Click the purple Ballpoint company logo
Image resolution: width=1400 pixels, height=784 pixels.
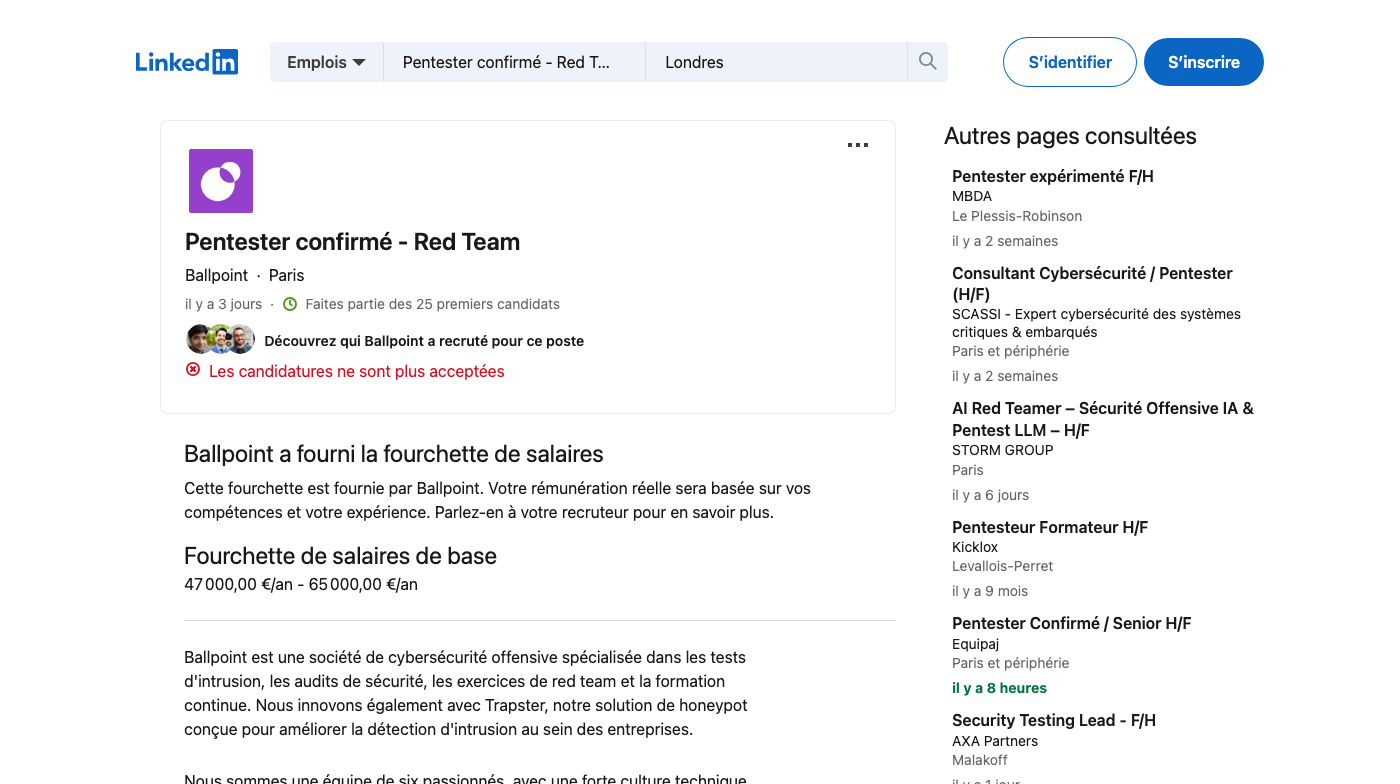(x=221, y=181)
